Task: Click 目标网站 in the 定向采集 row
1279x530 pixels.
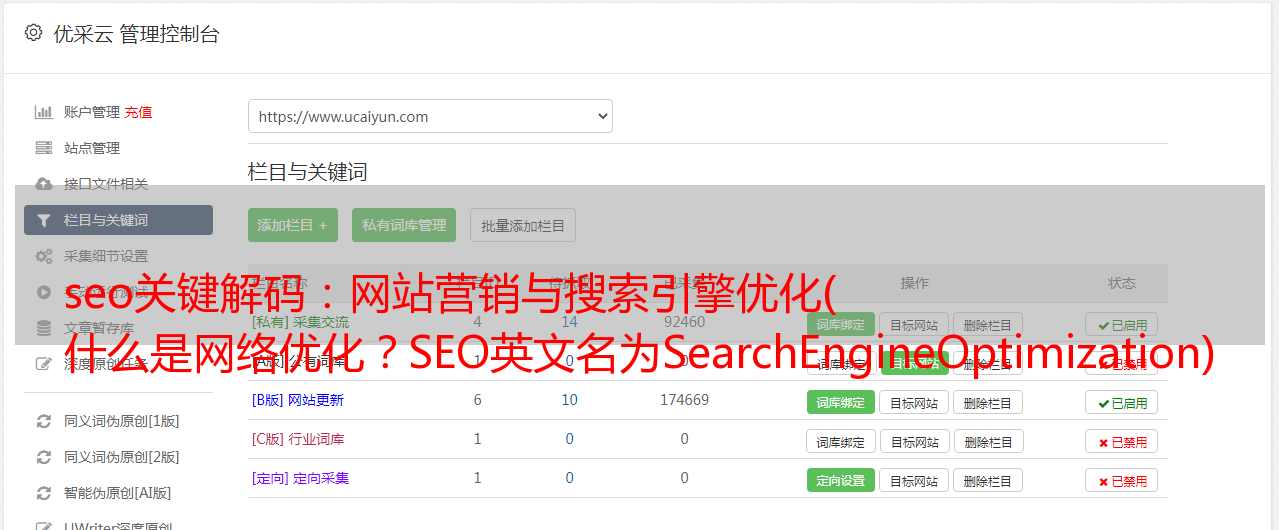Action: [914, 480]
